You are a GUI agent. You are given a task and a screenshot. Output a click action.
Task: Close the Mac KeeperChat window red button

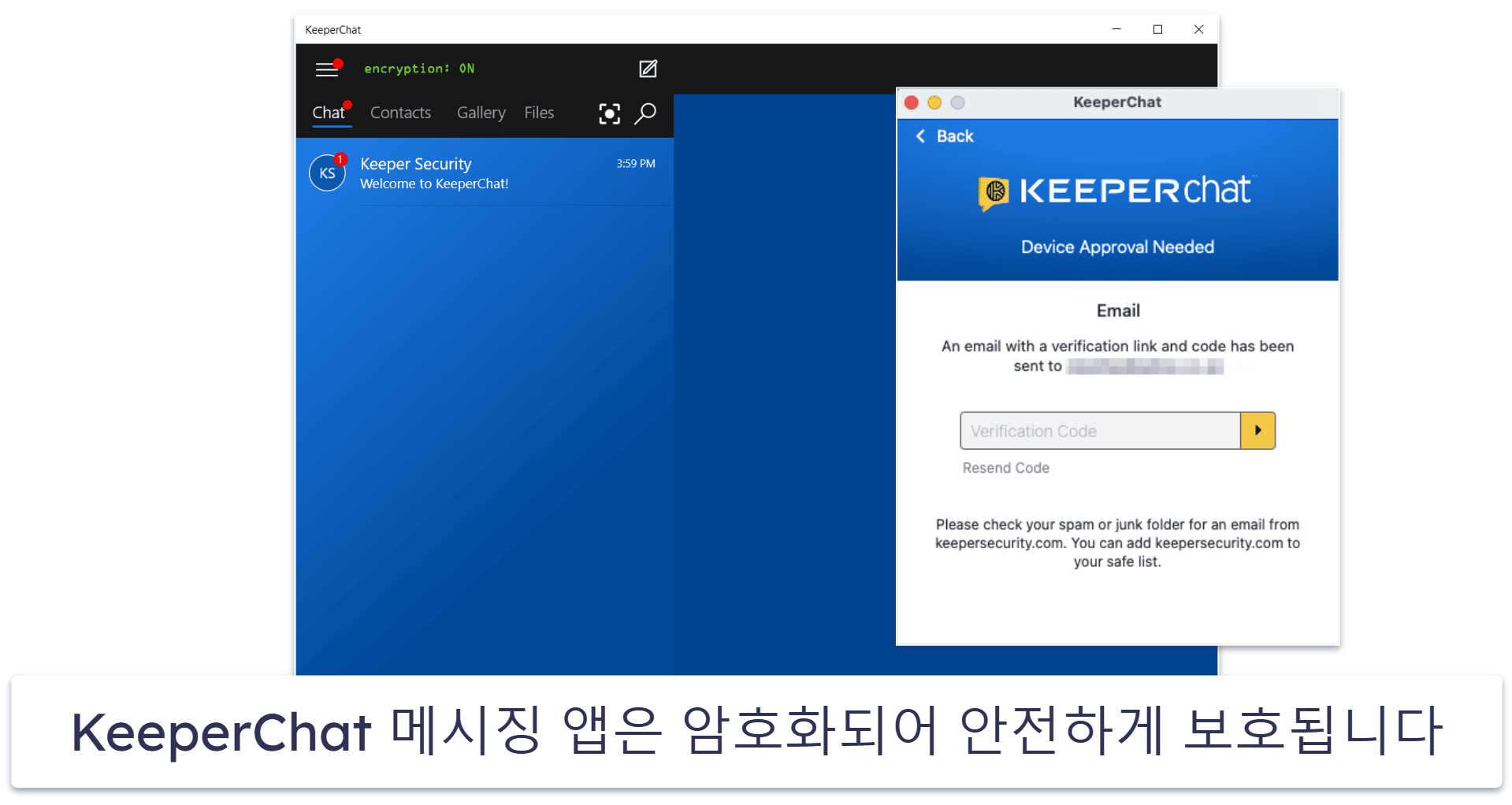[912, 102]
